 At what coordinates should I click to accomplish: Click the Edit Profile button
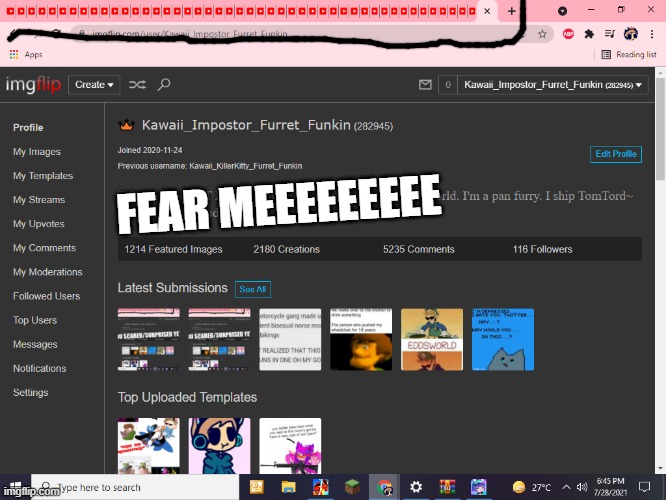pos(615,154)
